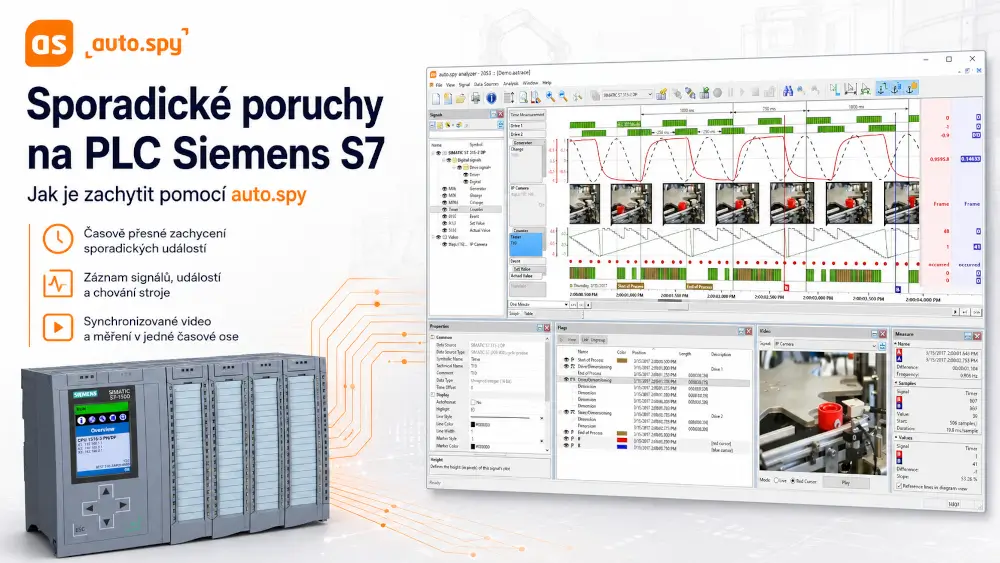Click the Signals panel right-edge icon
Screen dimensions: 1000x563
(500, 125)
